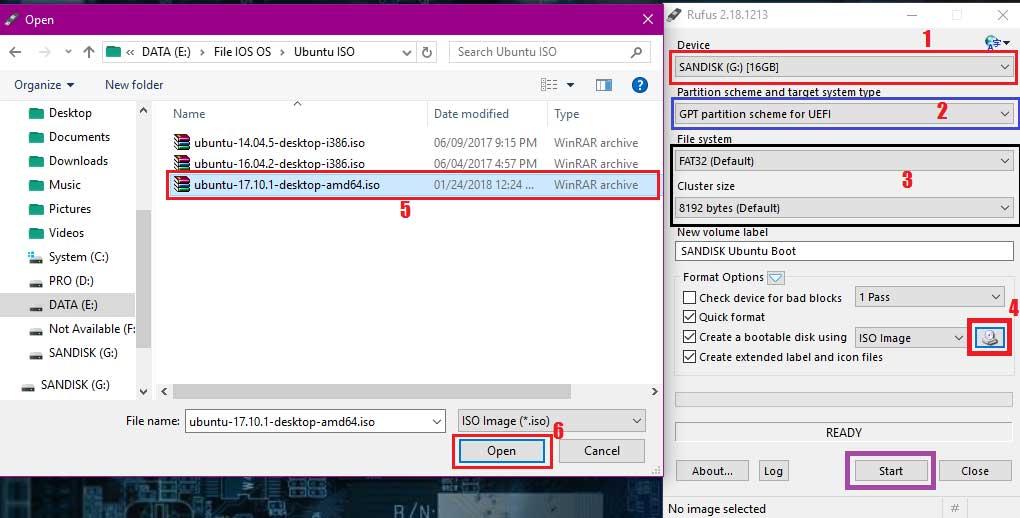Click the hash checksum button in Rufus status bar

click(954, 508)
